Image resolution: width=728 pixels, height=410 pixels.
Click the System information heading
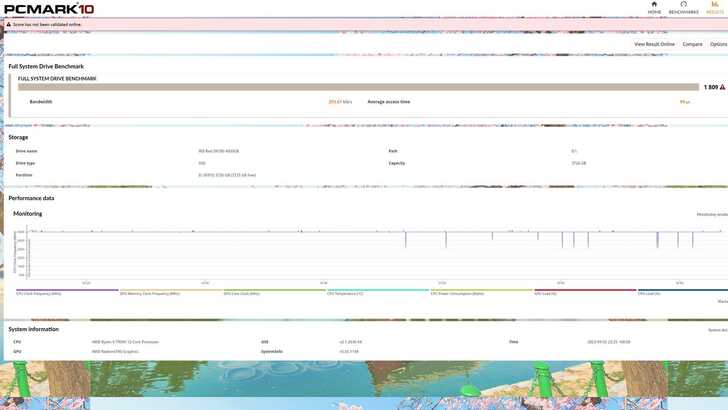tap(33, 329)
